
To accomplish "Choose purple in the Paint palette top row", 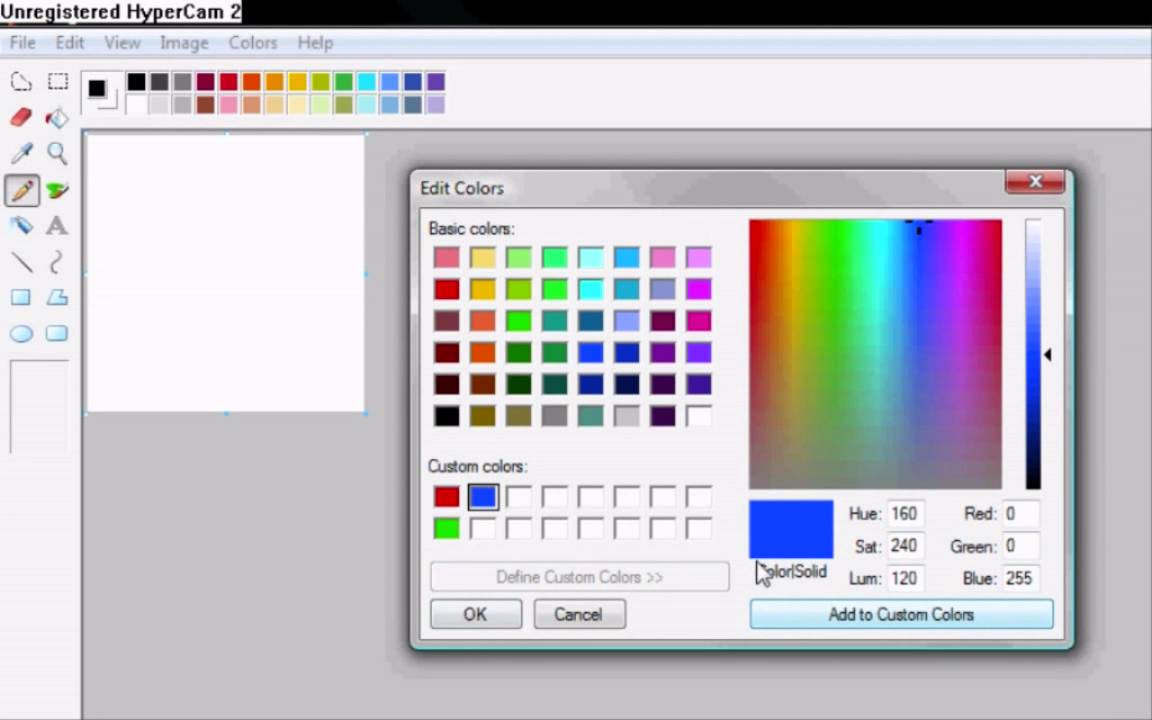I will (436, 81).
